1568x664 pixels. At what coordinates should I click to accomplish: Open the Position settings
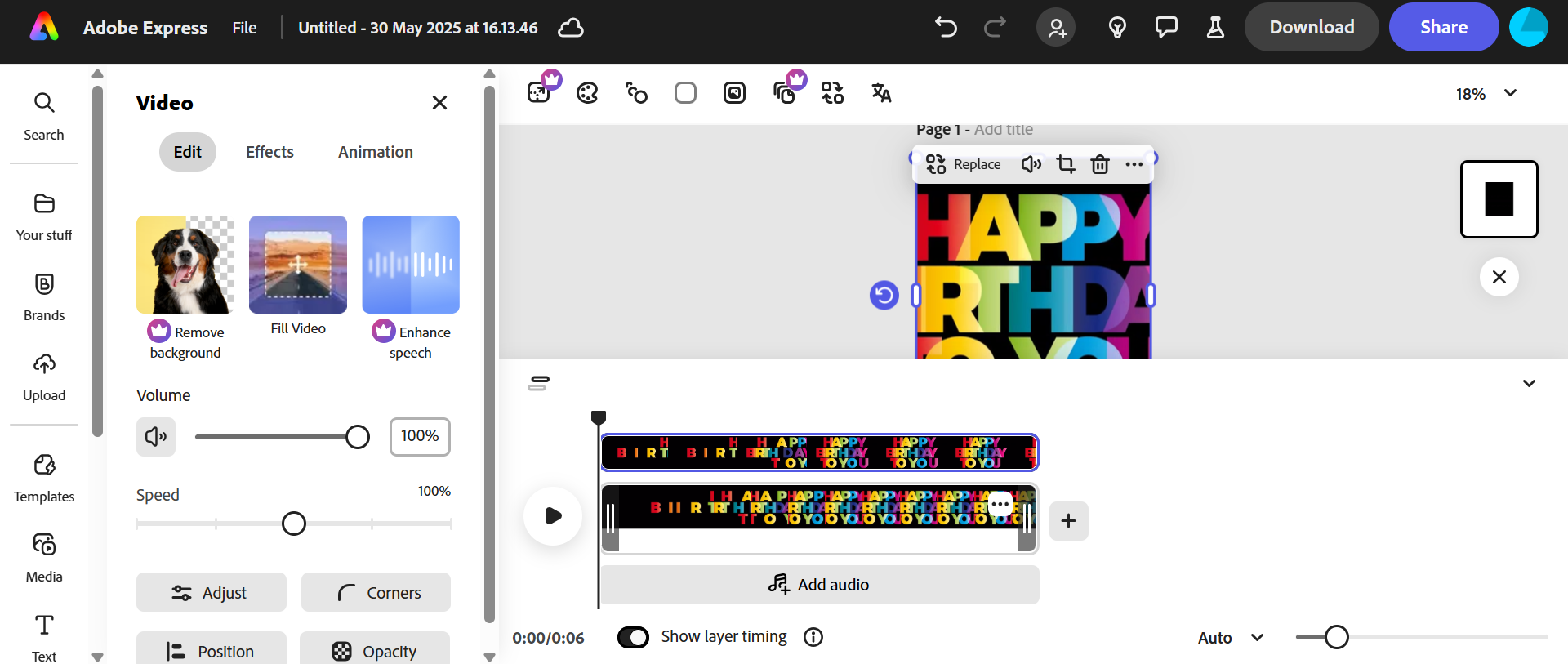pos(212,650)
